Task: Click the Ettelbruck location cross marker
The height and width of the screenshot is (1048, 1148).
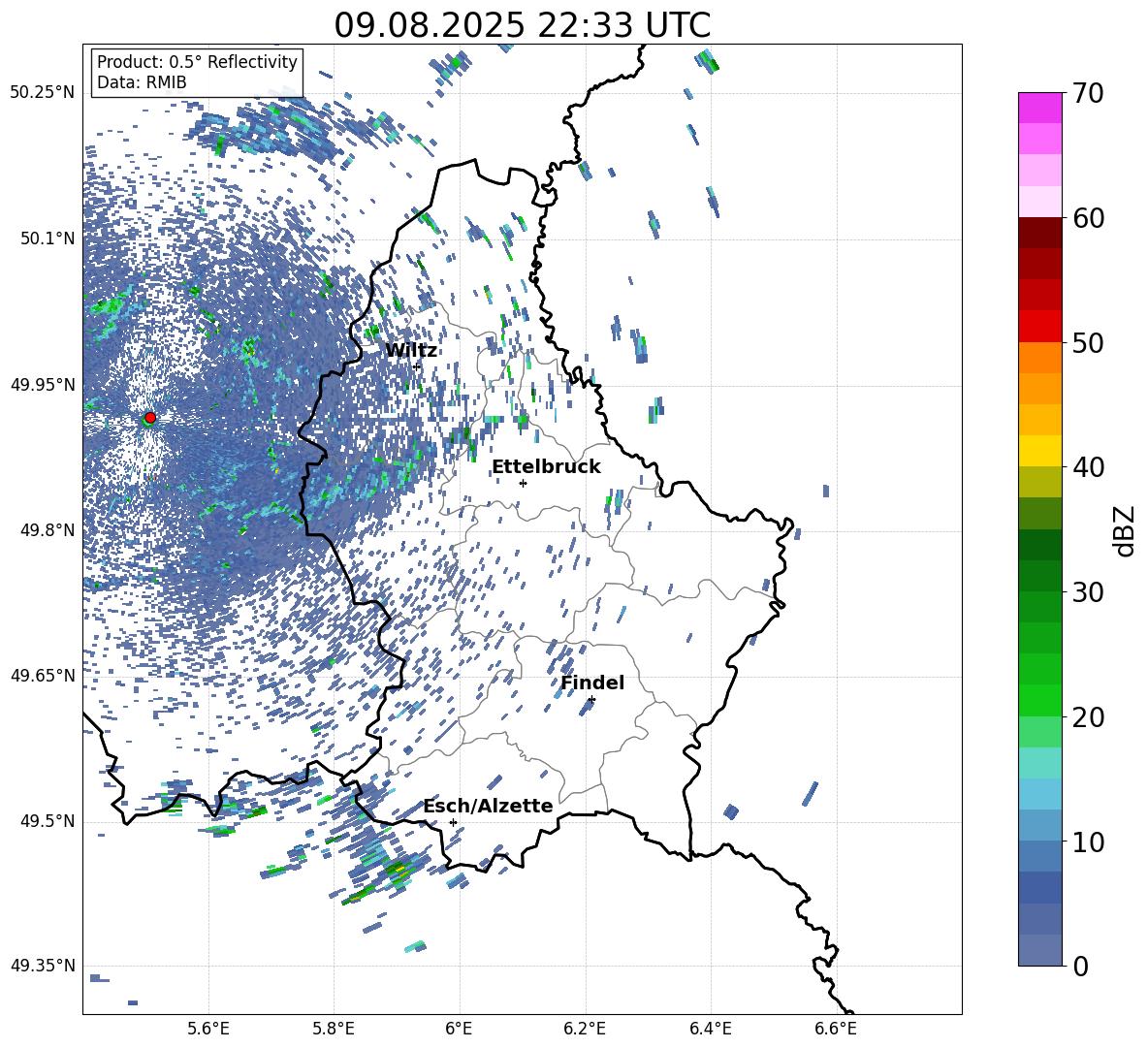Action: point(523,483)
